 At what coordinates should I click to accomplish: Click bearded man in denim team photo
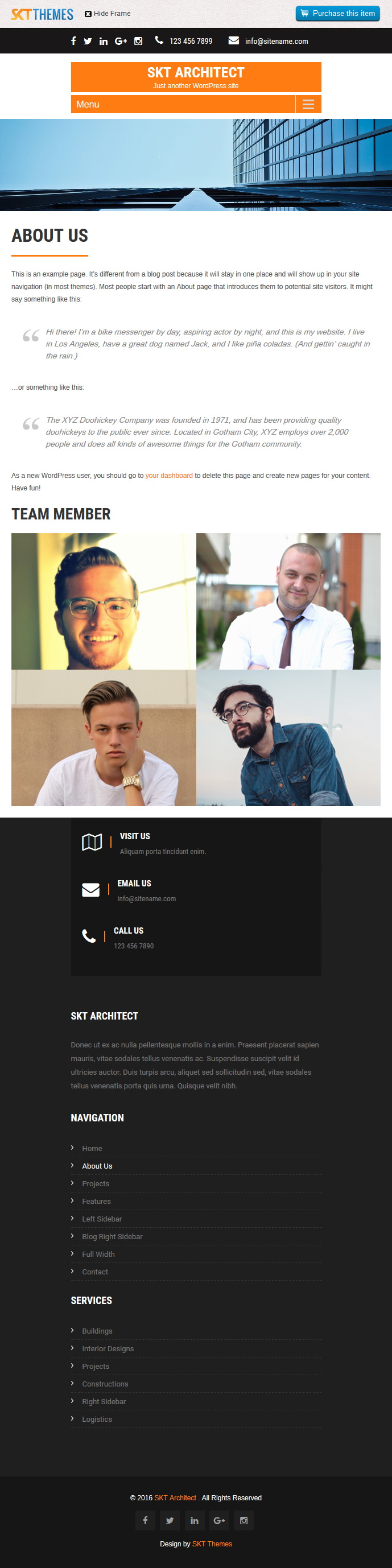click(x=288, y=738)
